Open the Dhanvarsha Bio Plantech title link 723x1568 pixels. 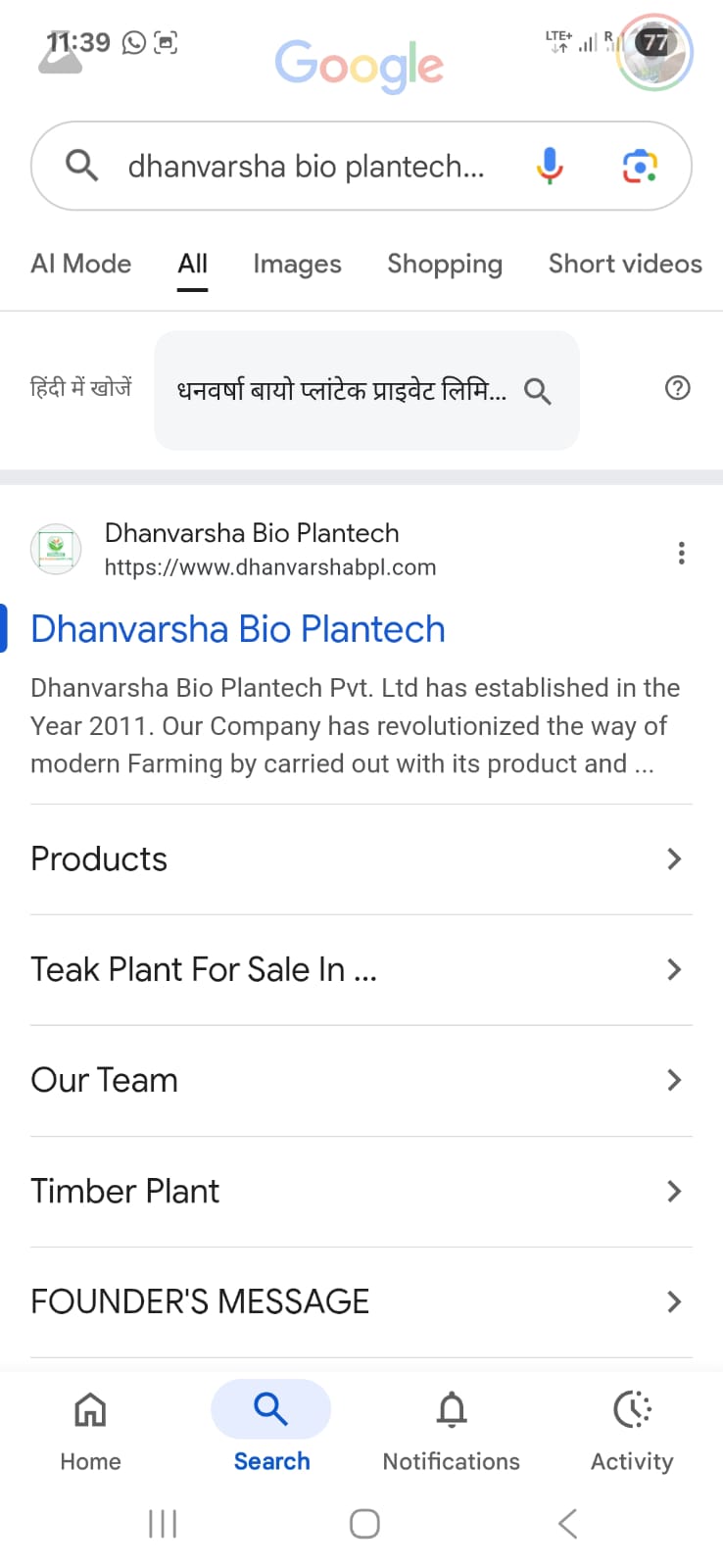(x=238, y=629)
